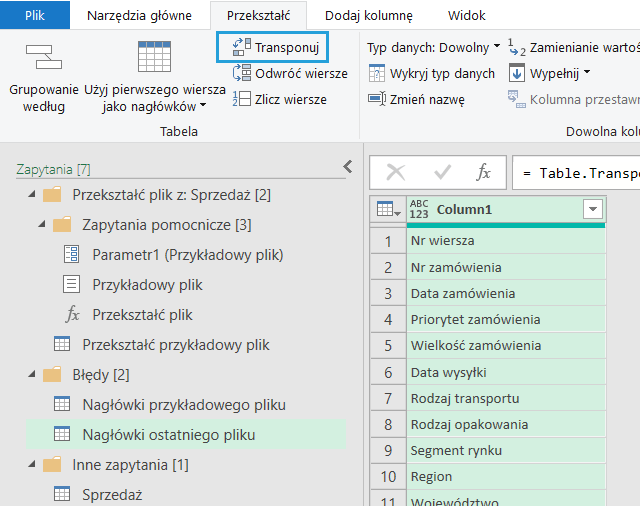This screenshot has height=506, width=640.
Task: Open the Column1 filter dropdown arrow
Action: (x=593, y=209)
